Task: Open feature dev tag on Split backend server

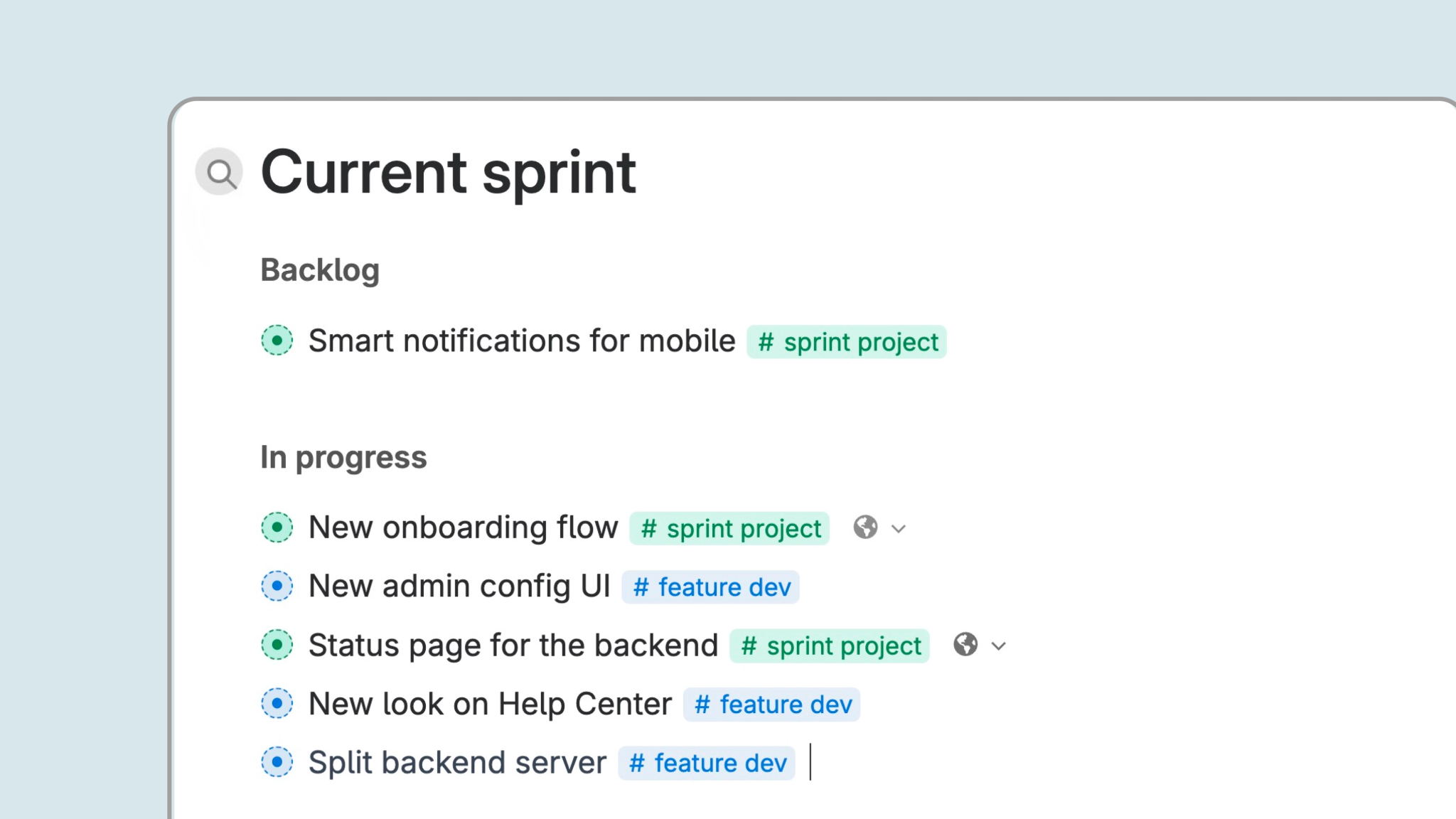Action: (x=707, y=764)
